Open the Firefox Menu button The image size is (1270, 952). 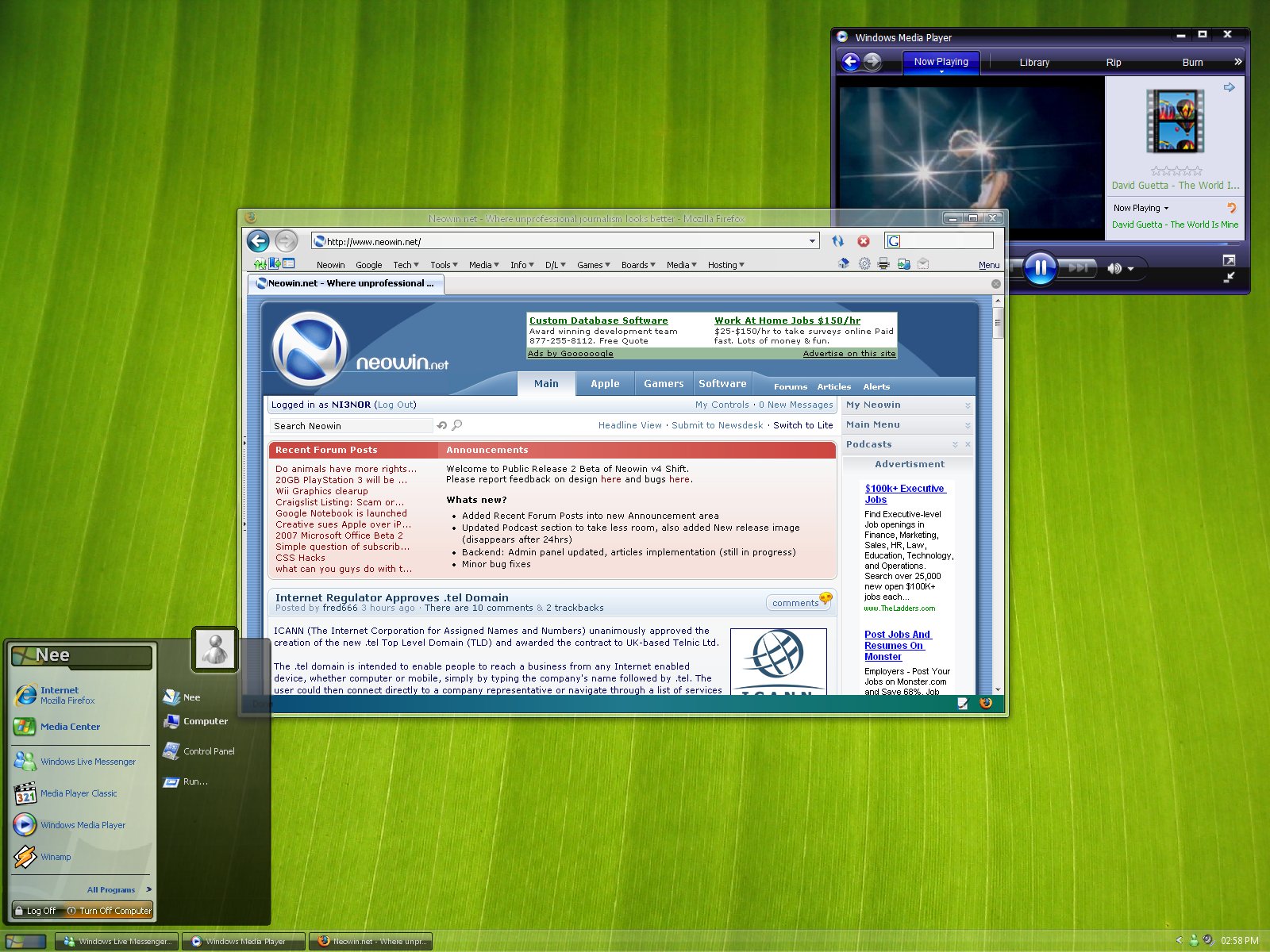click(989, 265)
